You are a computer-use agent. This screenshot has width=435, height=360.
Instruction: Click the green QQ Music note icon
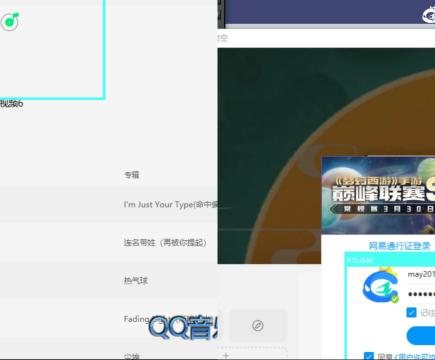pos(10,22)
